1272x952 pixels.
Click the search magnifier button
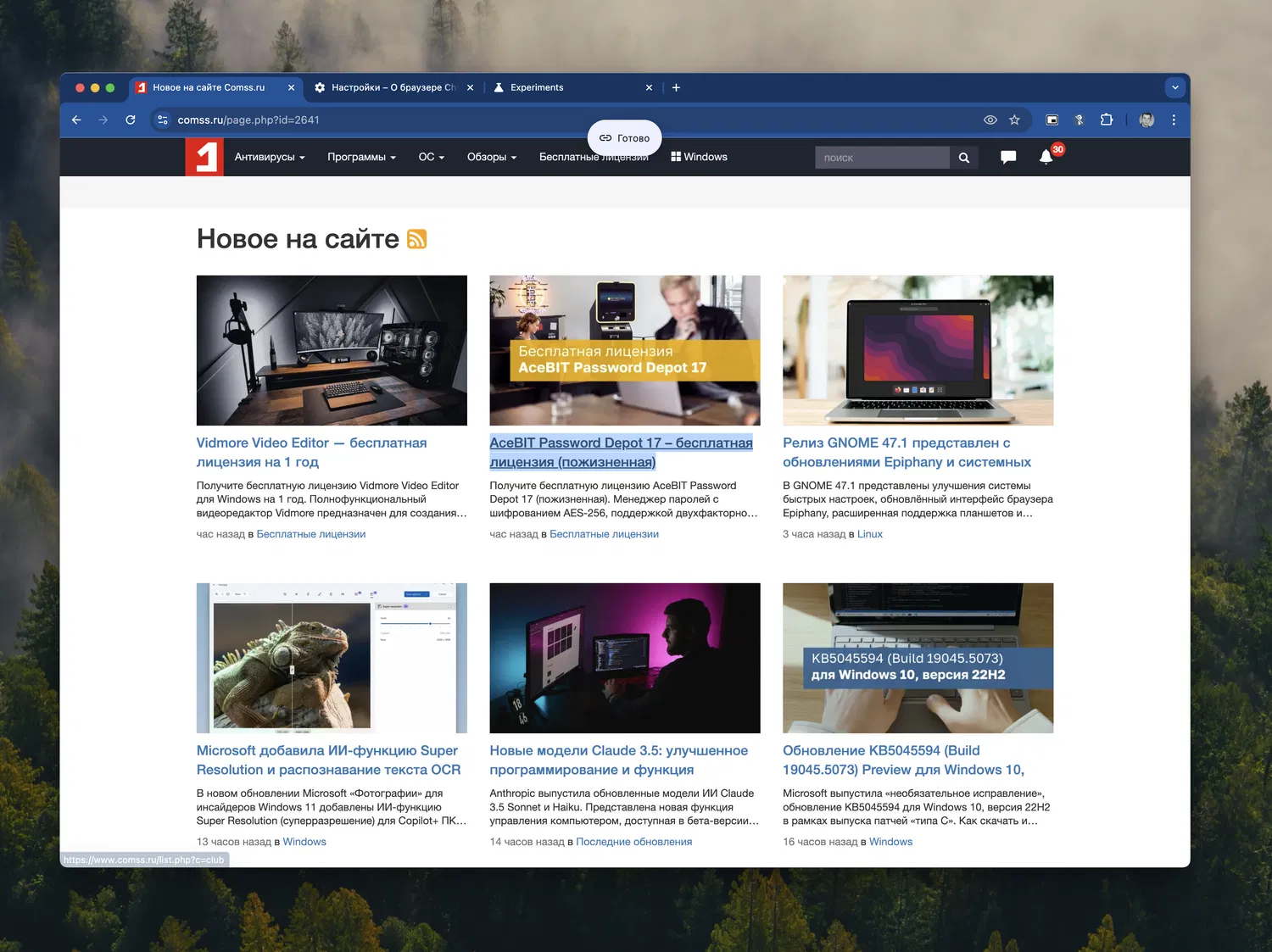click(964, 158)
